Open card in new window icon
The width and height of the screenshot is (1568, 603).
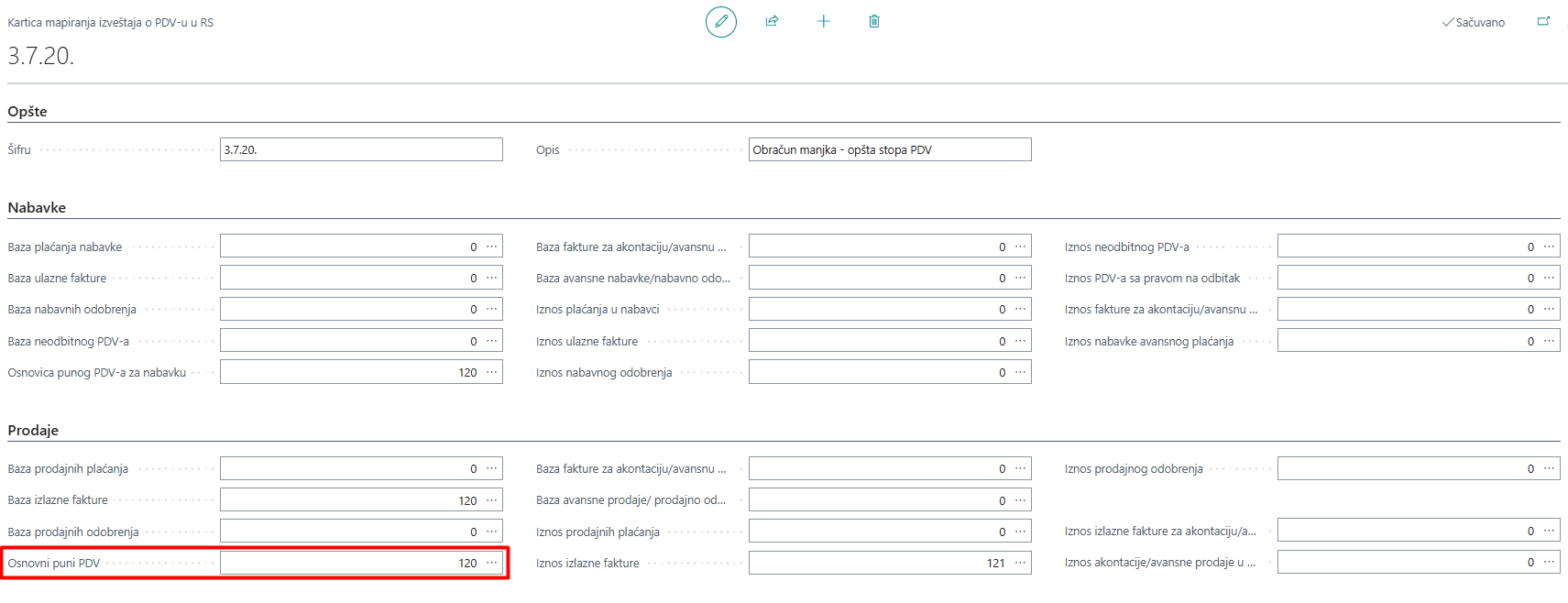(1543, 21)
